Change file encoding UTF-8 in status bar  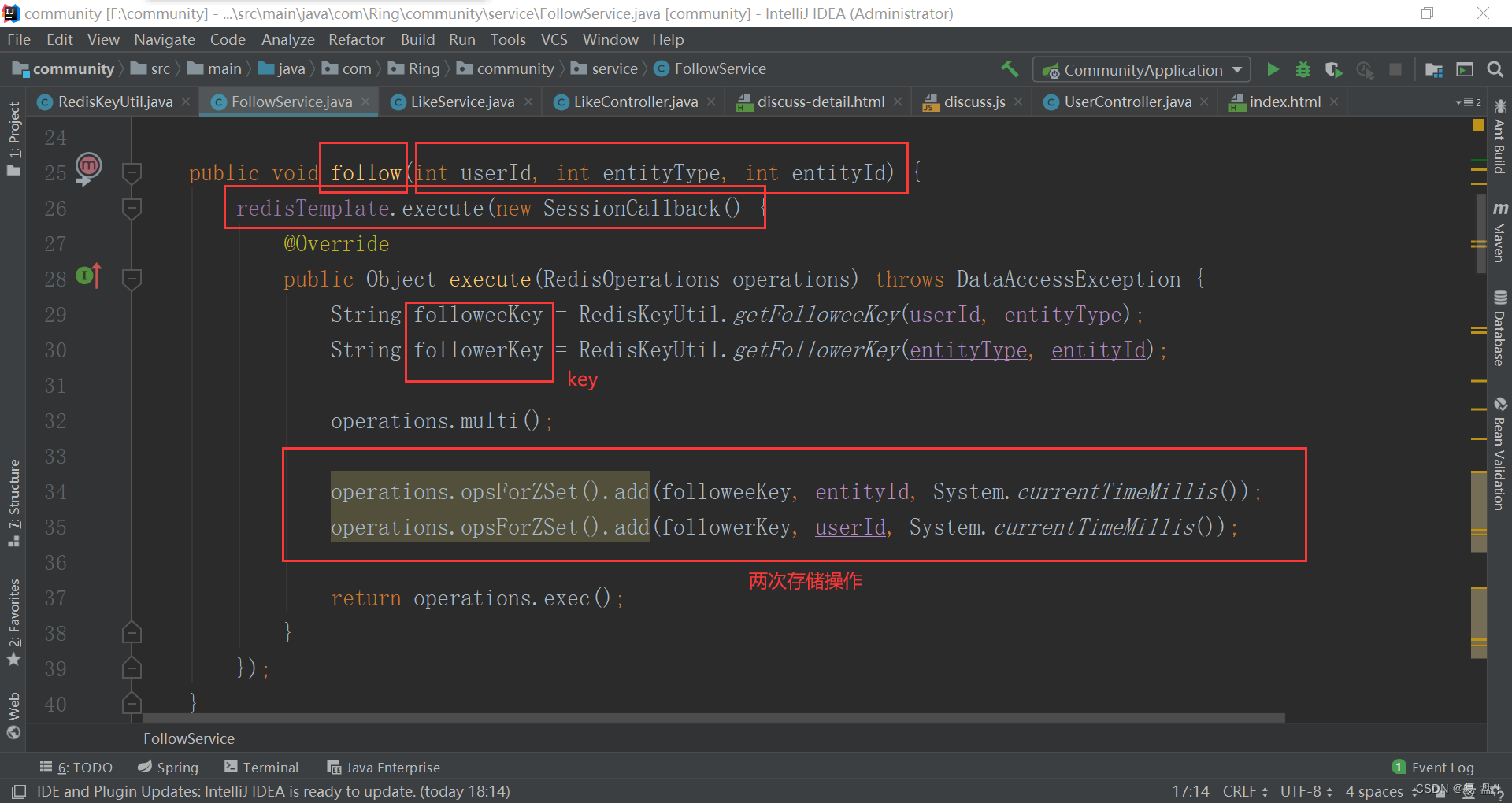(1306, 791)
